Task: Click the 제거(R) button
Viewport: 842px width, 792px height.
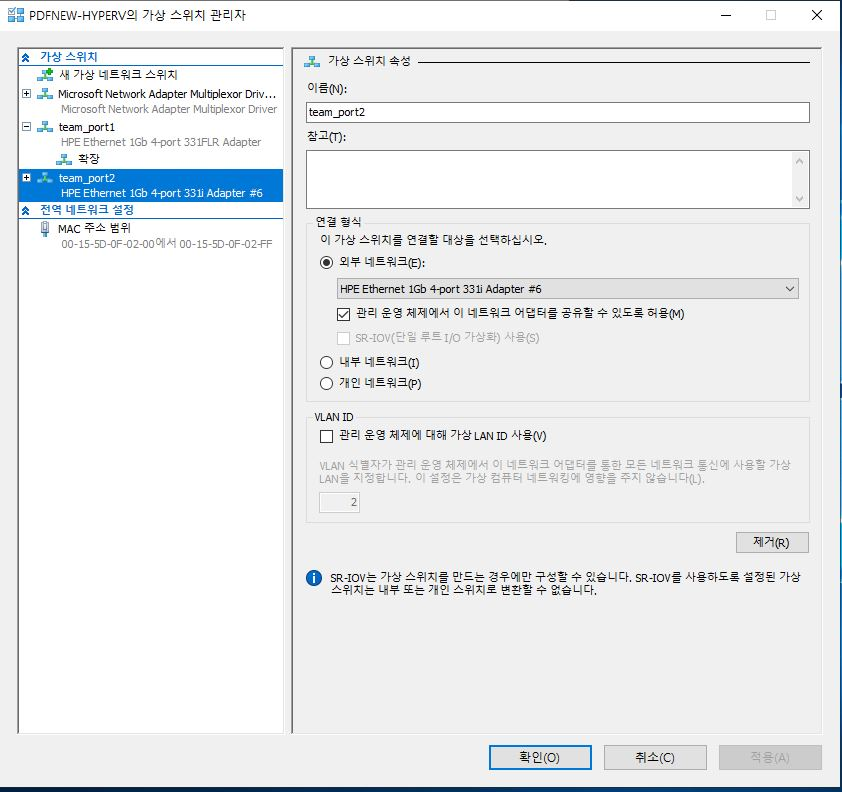Action: click(x=772, y=542)
